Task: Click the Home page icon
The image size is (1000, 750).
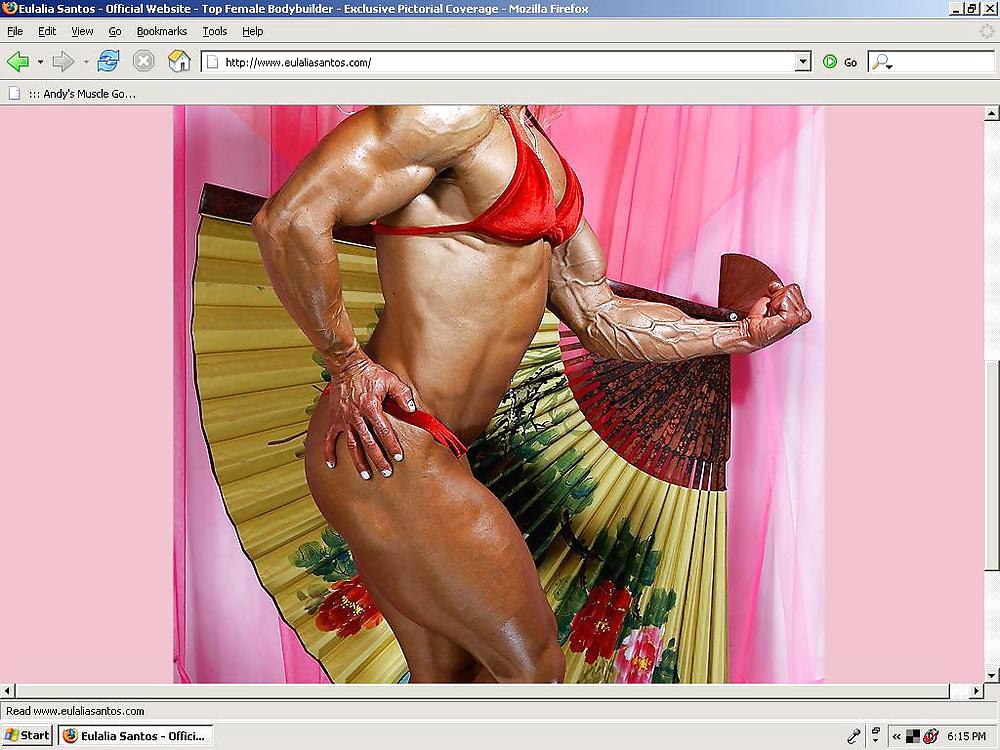Action: click(x=179, y=61)
